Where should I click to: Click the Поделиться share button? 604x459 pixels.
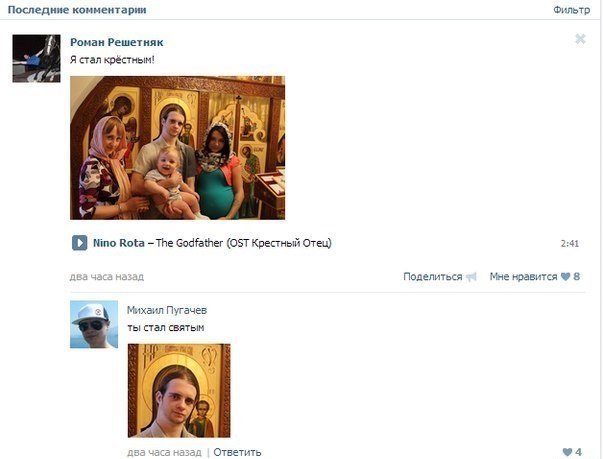[433, 276]
